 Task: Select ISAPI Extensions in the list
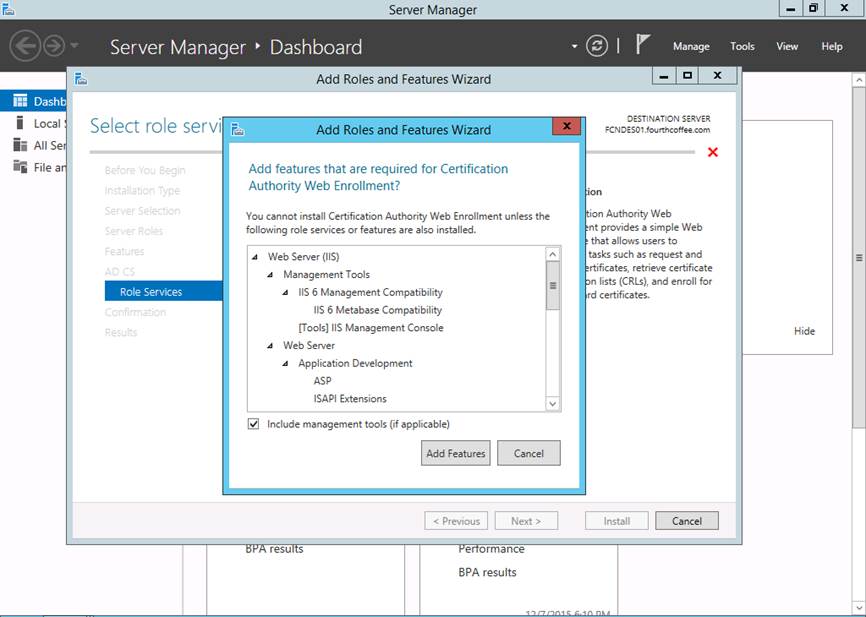[349, 399]
